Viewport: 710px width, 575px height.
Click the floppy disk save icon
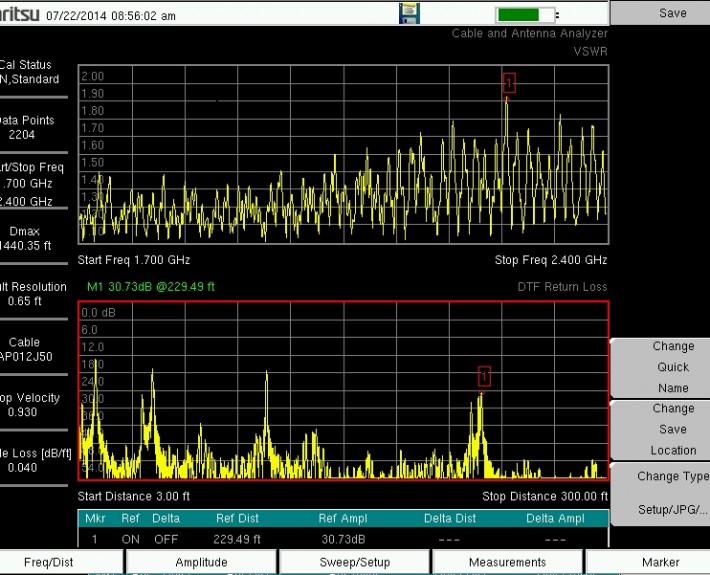409,13
